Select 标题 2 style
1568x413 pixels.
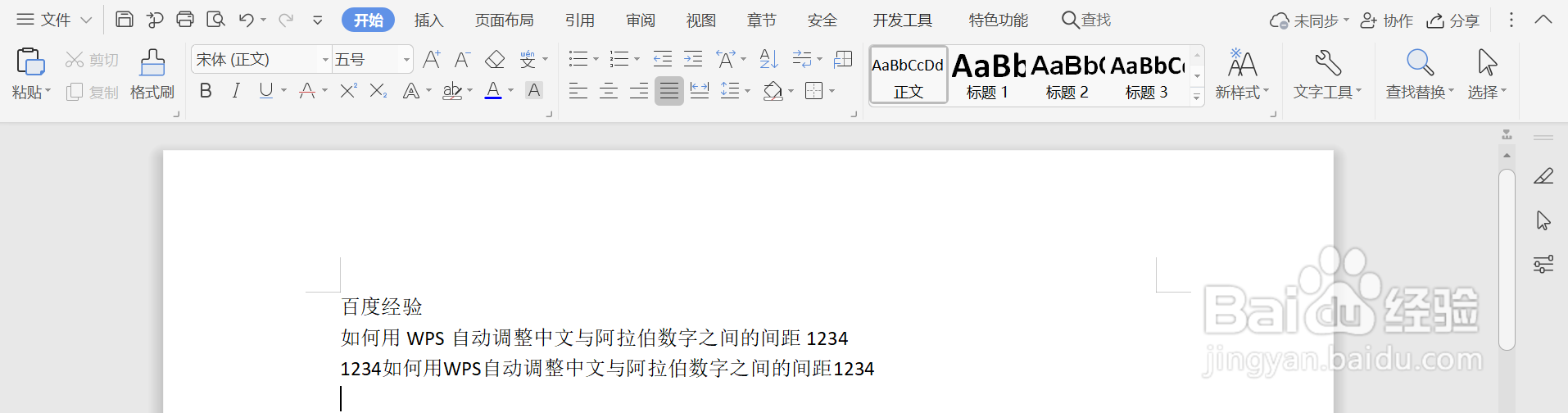pyautogui.click(x=1067, y=75)
